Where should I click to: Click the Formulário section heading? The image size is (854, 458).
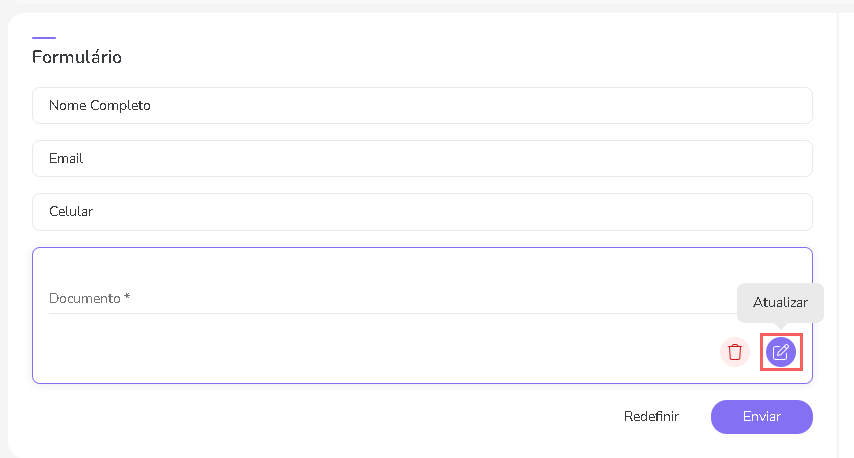[77, 58]
